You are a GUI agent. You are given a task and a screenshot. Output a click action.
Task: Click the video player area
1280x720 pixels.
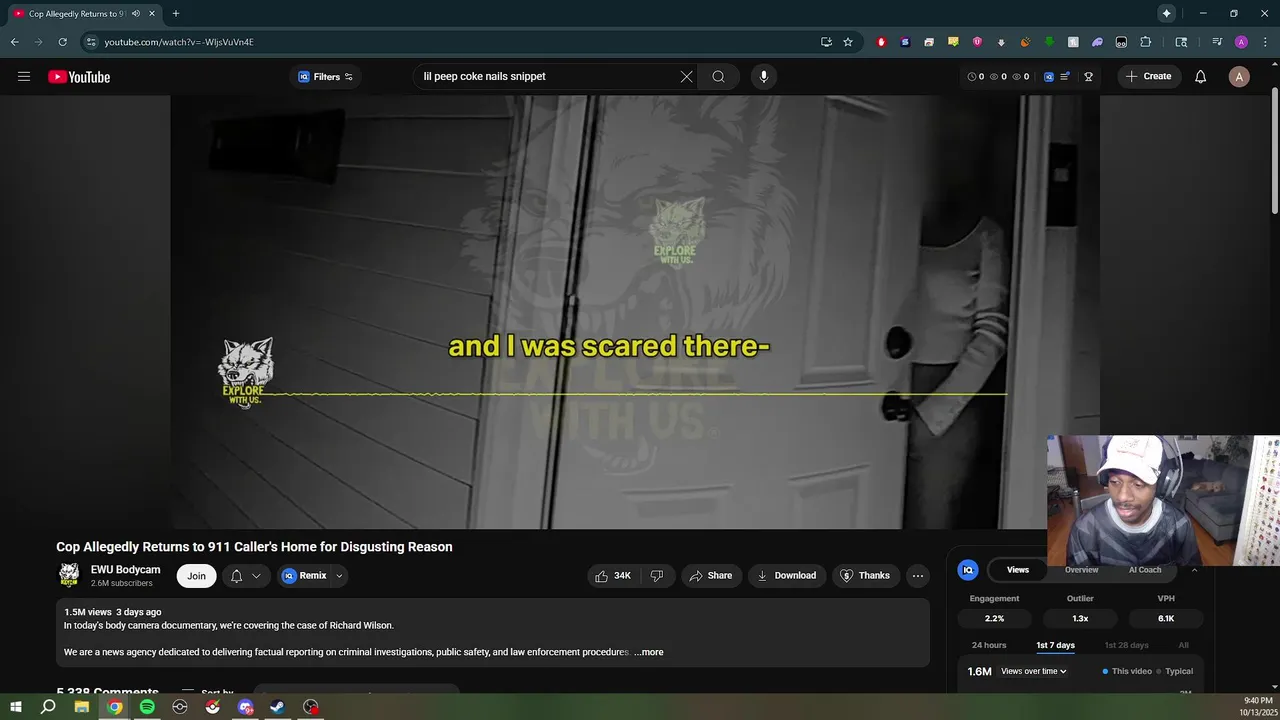tap(634, 311)
